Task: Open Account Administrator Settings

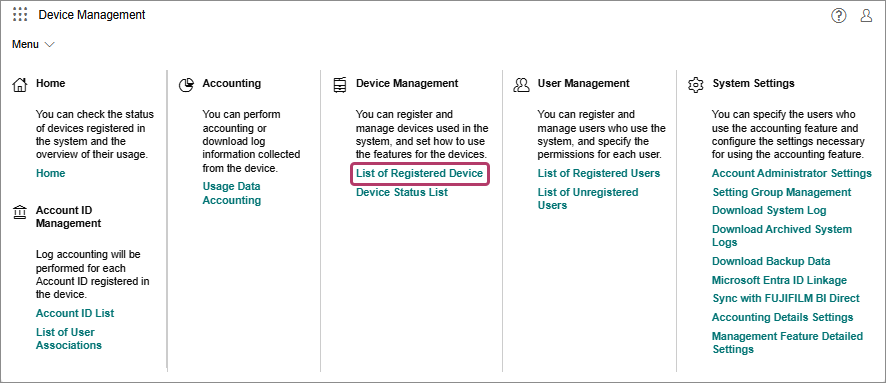Action: coord(792,173)
